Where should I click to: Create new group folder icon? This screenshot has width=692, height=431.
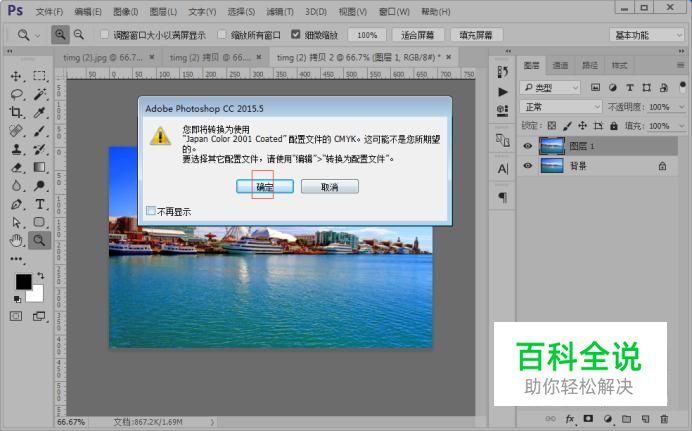tap(626, 419)
